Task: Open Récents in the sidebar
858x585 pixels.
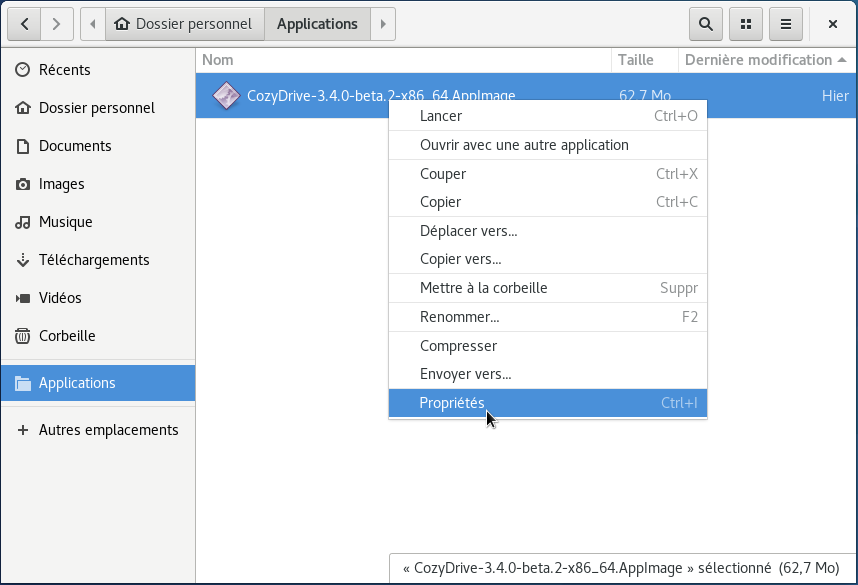Action: [x=98, y=69]
